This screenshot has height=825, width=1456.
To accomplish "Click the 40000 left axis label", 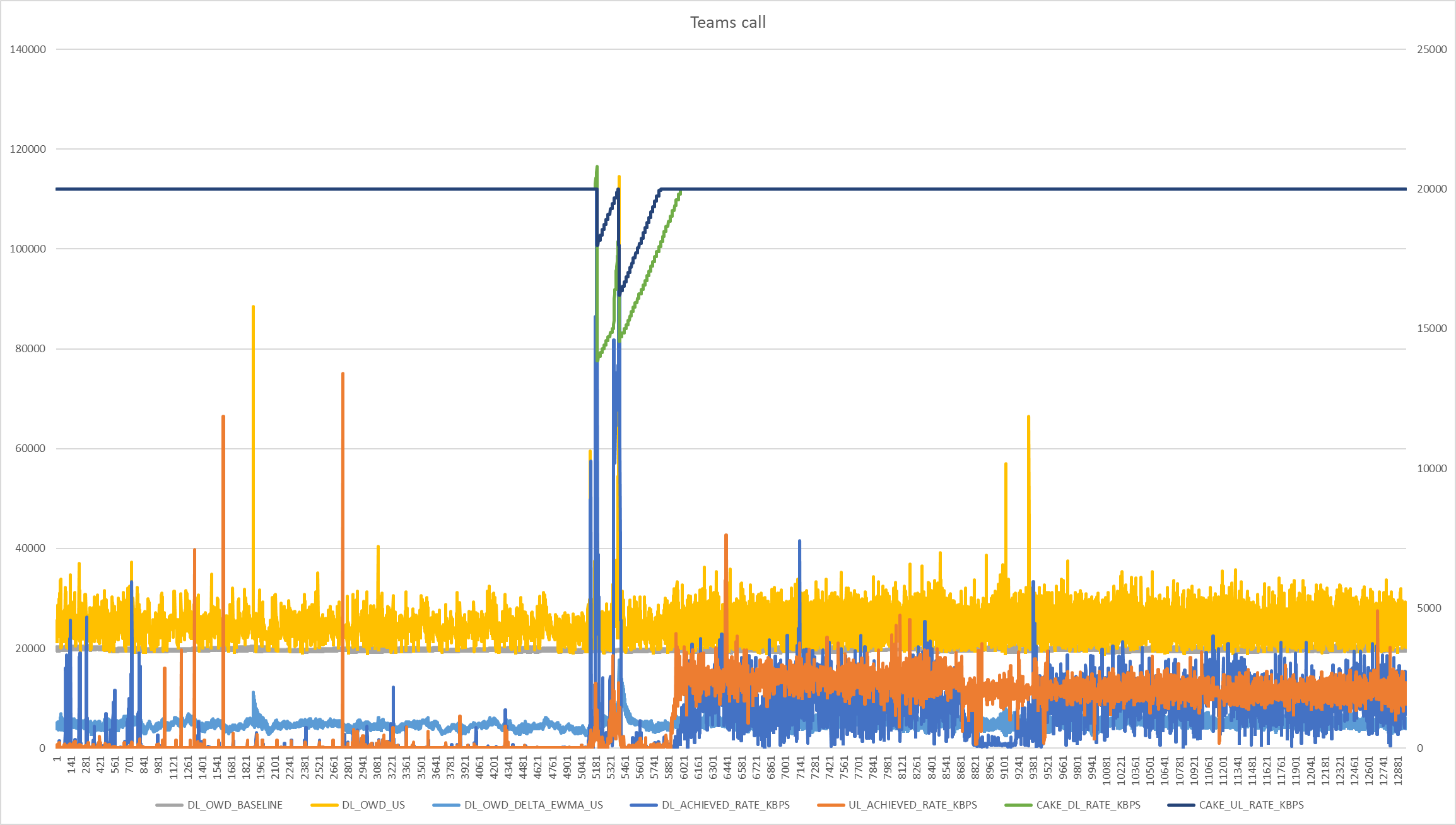I will pos(30,548).
